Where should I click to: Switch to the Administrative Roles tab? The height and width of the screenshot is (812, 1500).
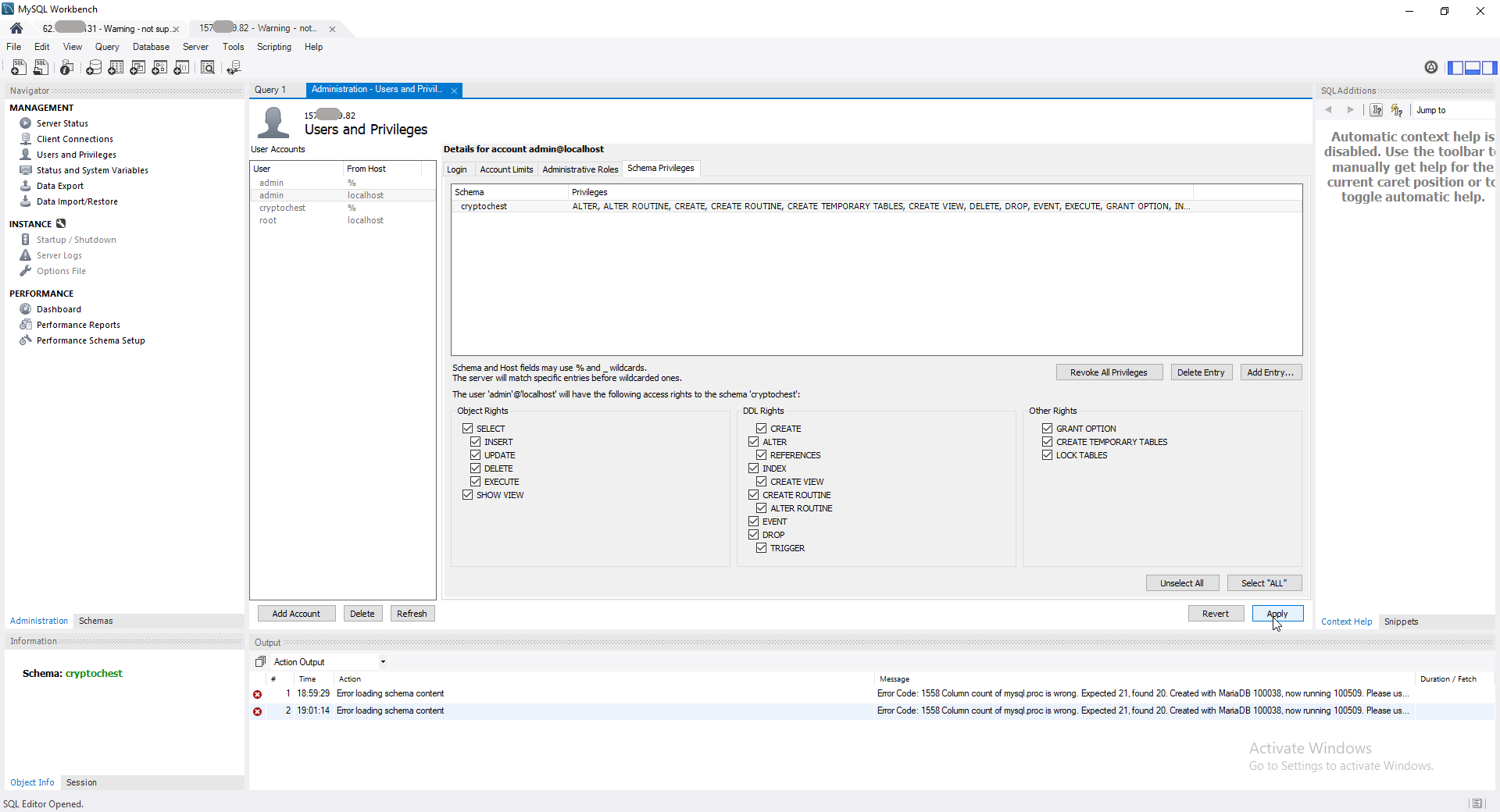(580, 169)
